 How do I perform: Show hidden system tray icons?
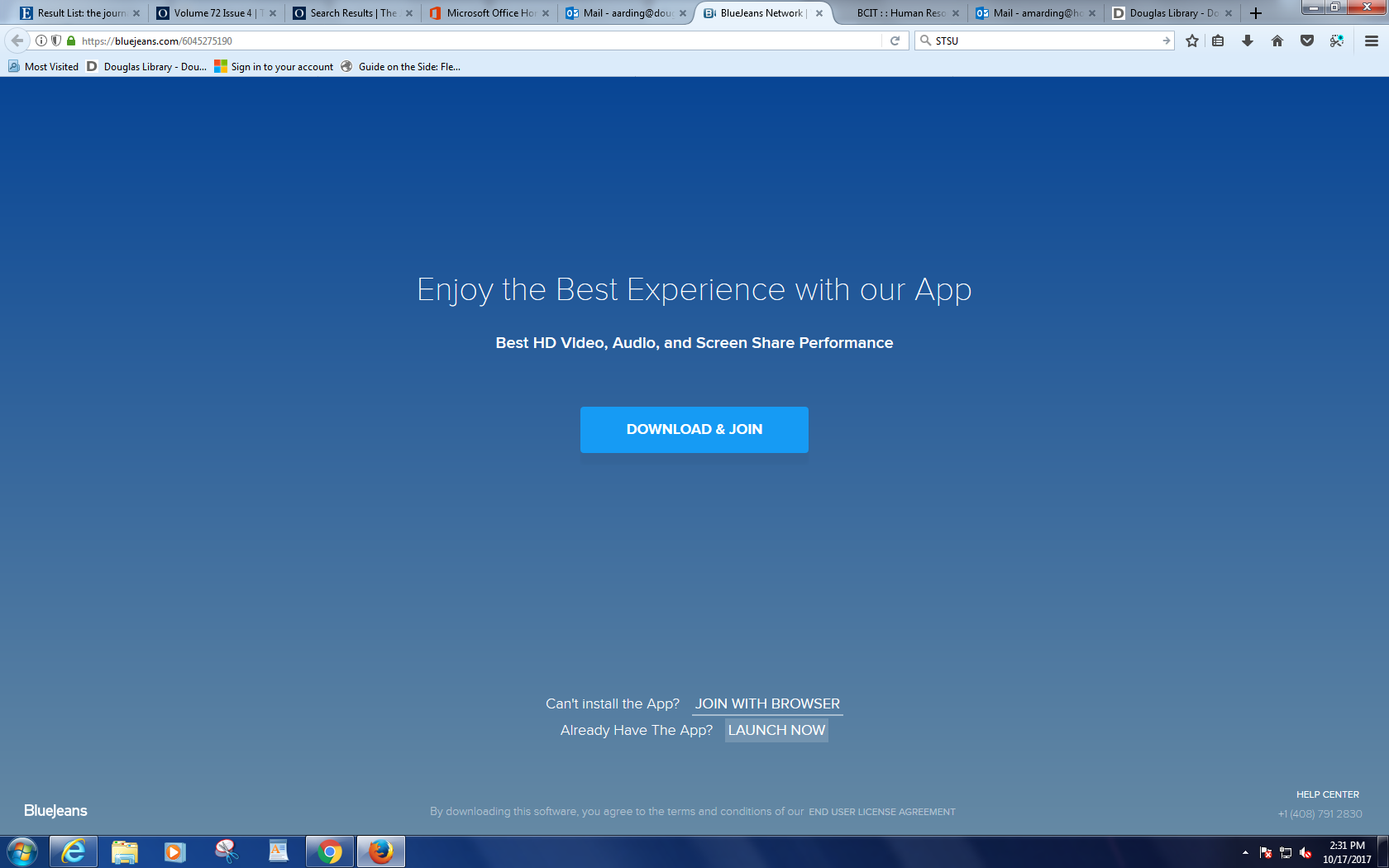click(x=1245, y=852)
